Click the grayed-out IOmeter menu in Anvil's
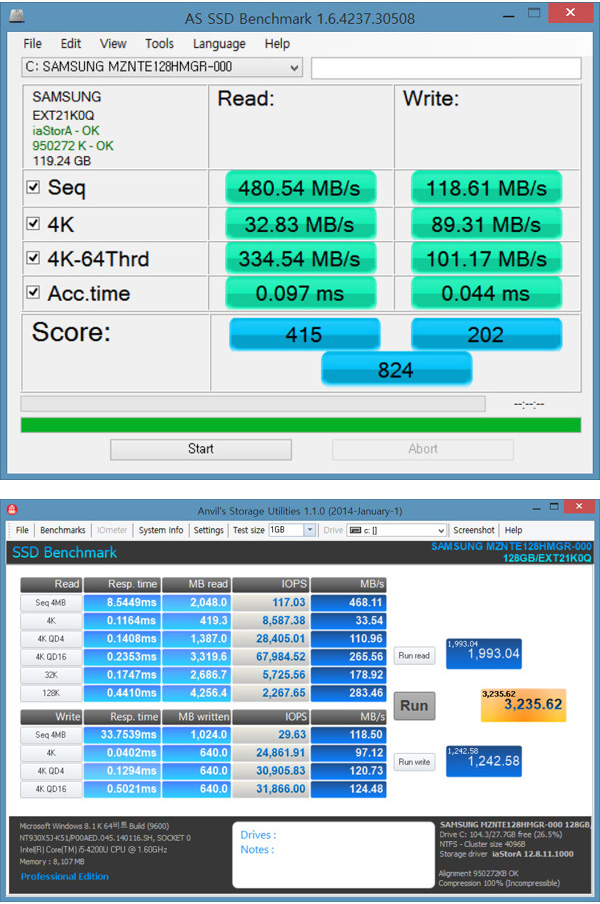Image resolution: width=600 pixels, height=904 pixels. pyautogui.click(x=112, y=530)
